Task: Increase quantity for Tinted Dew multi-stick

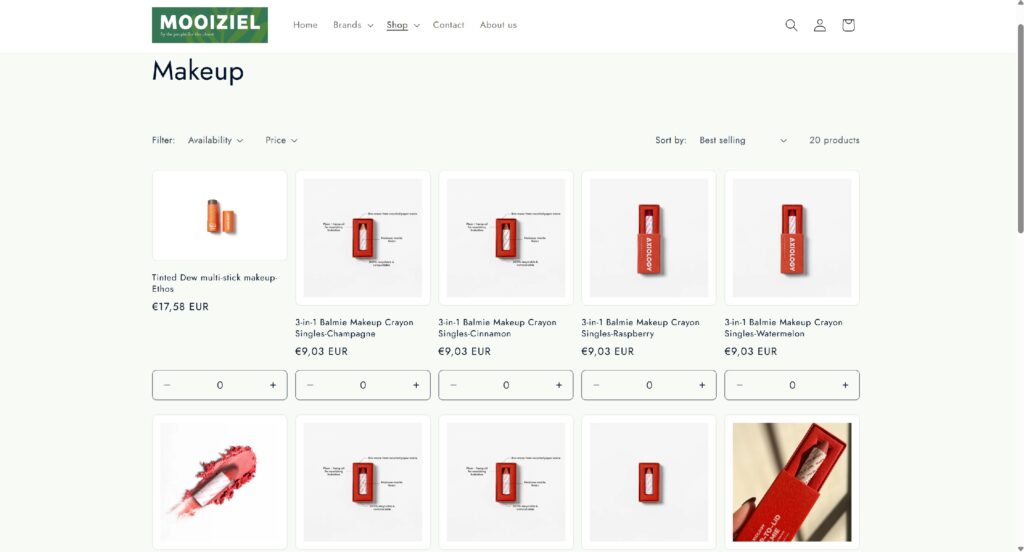Action: point(273,385)
